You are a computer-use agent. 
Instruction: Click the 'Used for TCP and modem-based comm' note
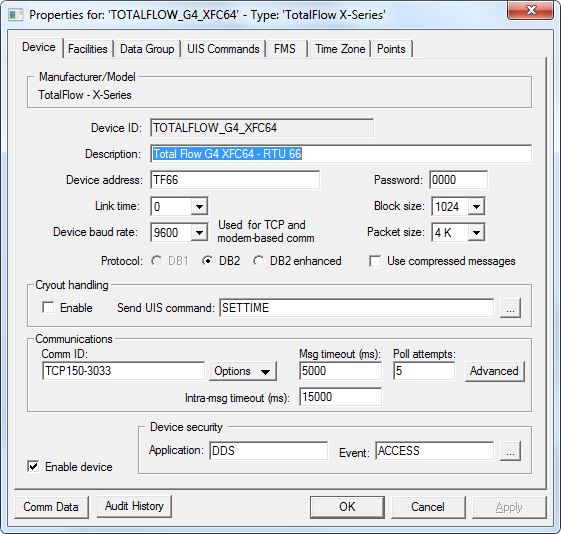click(x=265, y=231)
